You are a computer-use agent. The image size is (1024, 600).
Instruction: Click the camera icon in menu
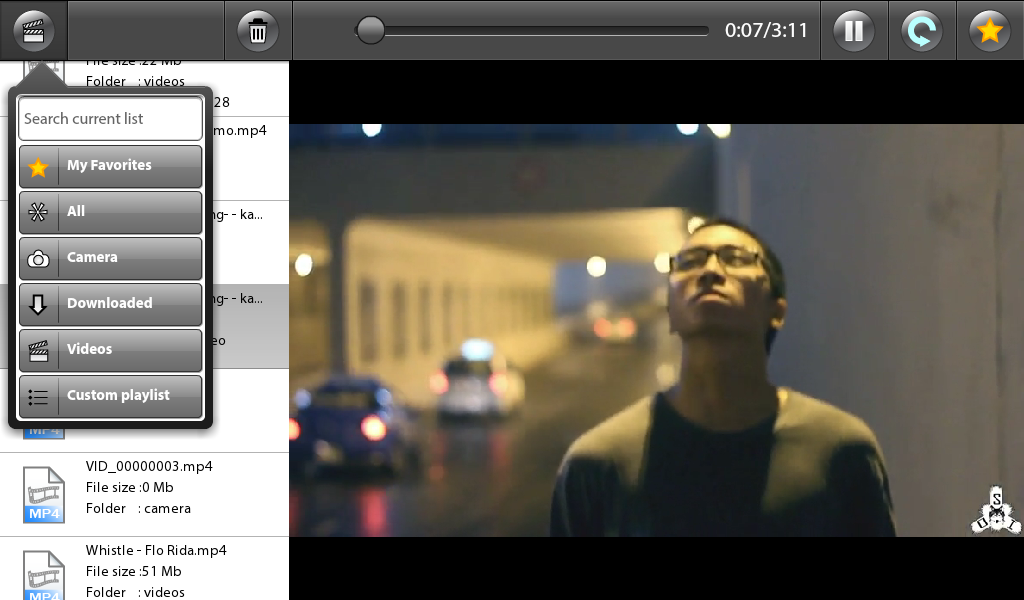[38, 259]
